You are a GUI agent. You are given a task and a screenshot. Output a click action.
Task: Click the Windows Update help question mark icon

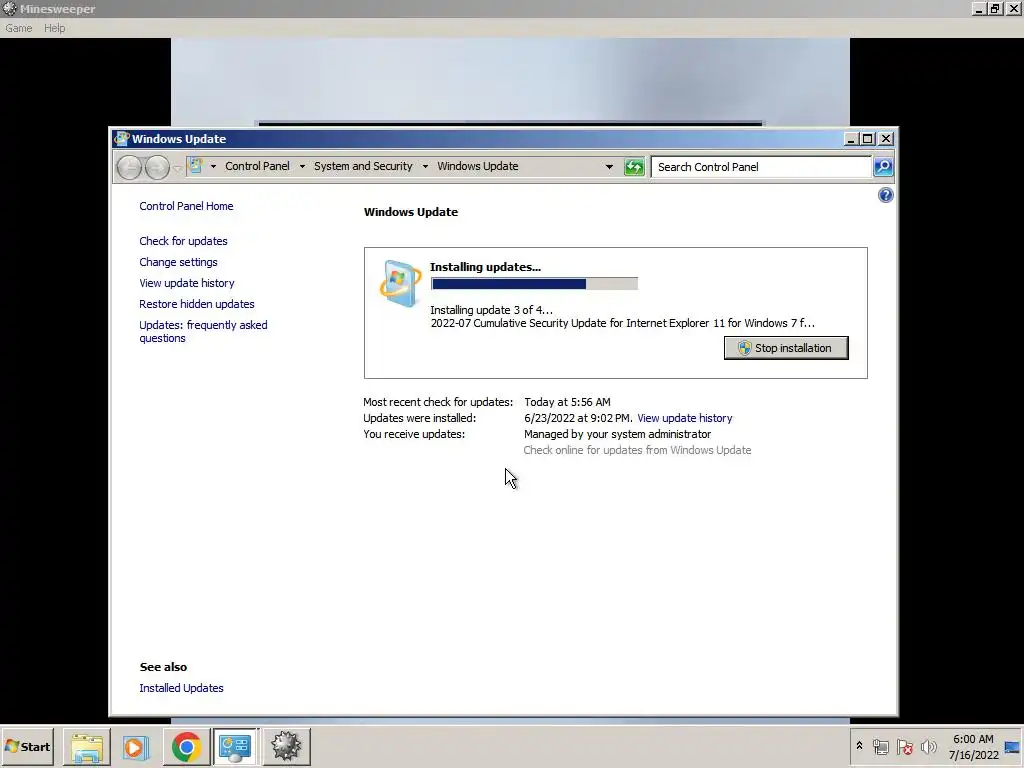point(886,195)
